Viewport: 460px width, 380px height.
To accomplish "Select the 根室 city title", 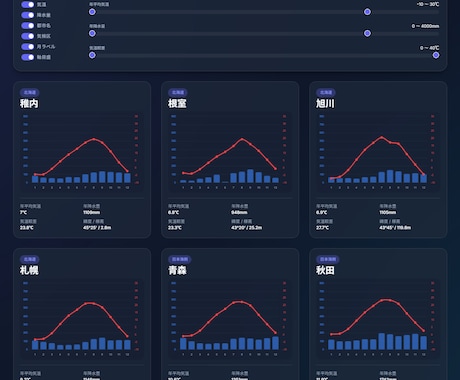I will point(177,104).
